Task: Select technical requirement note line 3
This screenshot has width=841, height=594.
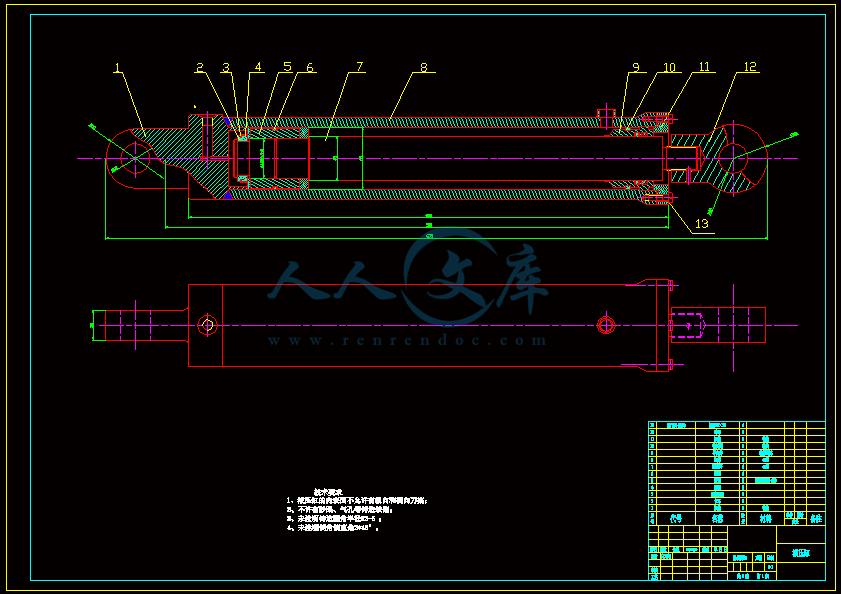Action: [334, 519]
